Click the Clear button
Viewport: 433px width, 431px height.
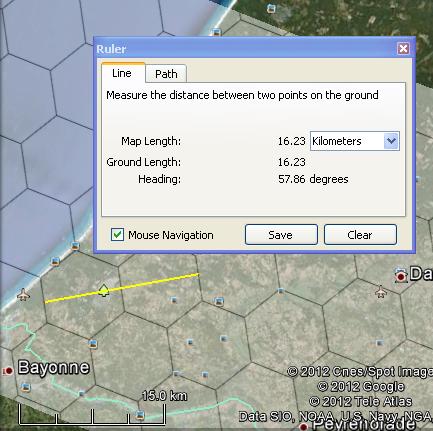tap(360, 235)
